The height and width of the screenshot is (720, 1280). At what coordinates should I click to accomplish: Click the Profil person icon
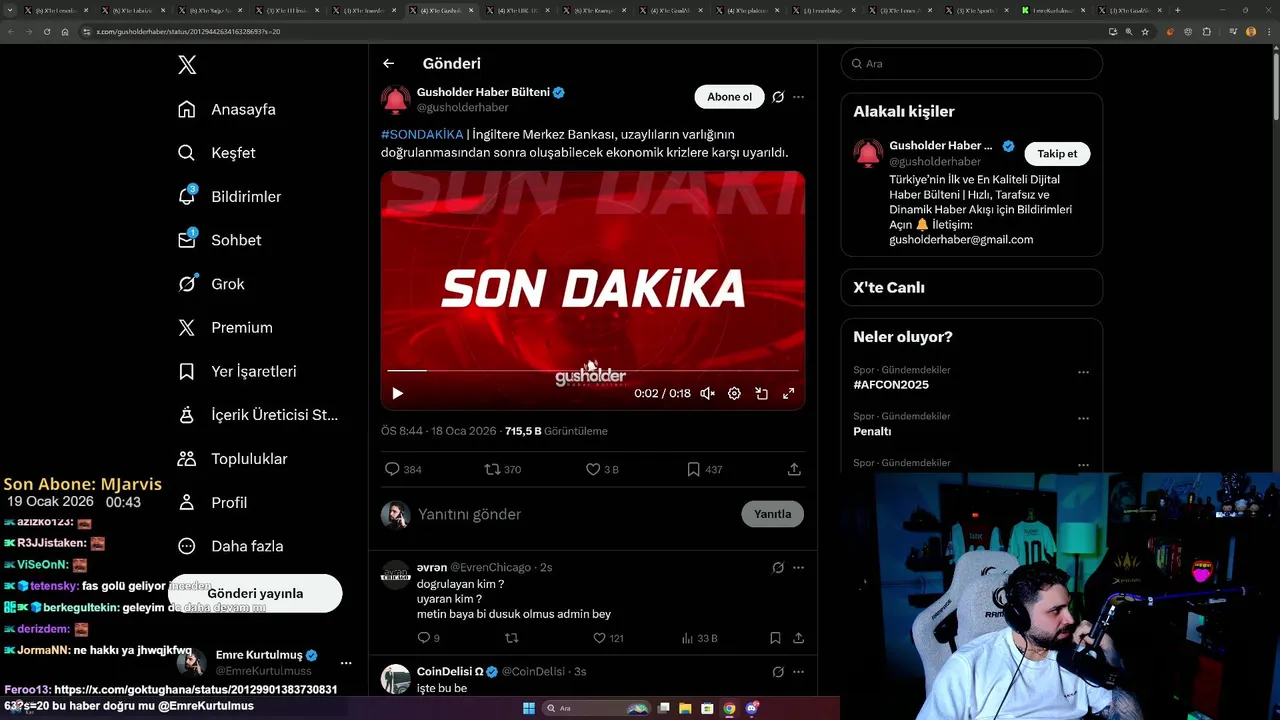tap(187, 502)
